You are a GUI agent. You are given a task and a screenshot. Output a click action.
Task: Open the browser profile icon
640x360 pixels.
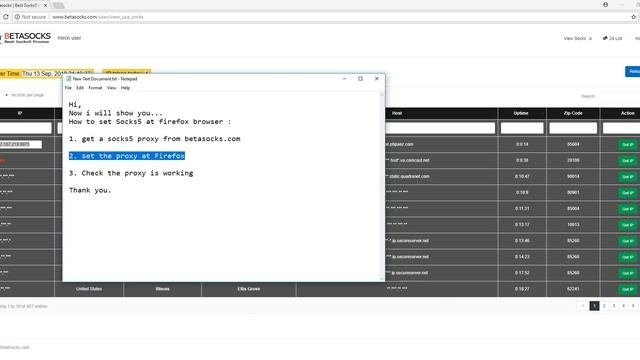tap(605, 4)
